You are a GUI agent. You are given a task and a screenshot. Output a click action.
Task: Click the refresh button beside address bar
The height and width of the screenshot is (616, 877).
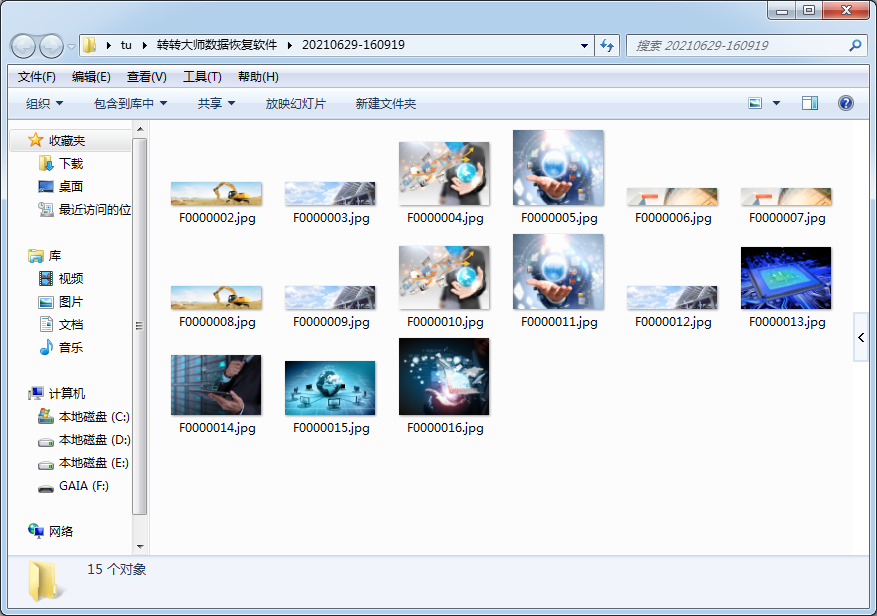607,46
